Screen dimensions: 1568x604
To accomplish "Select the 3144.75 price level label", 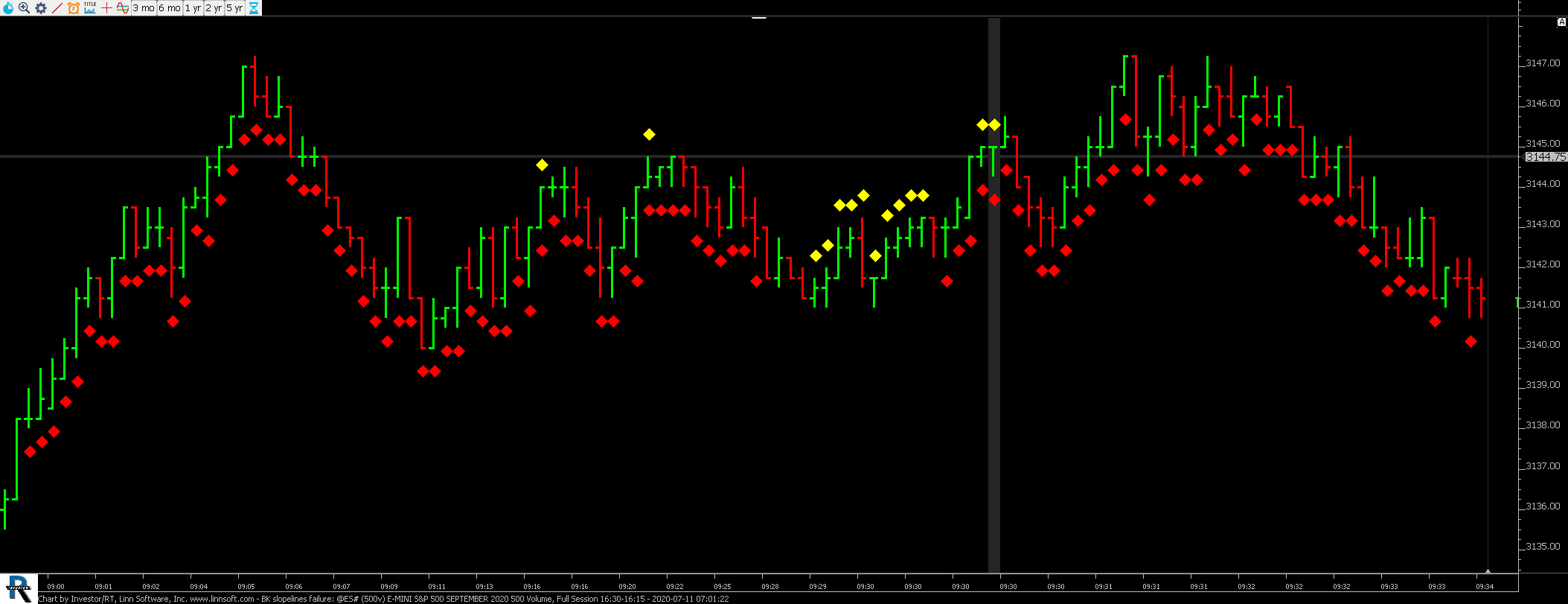I will 1545,157.
